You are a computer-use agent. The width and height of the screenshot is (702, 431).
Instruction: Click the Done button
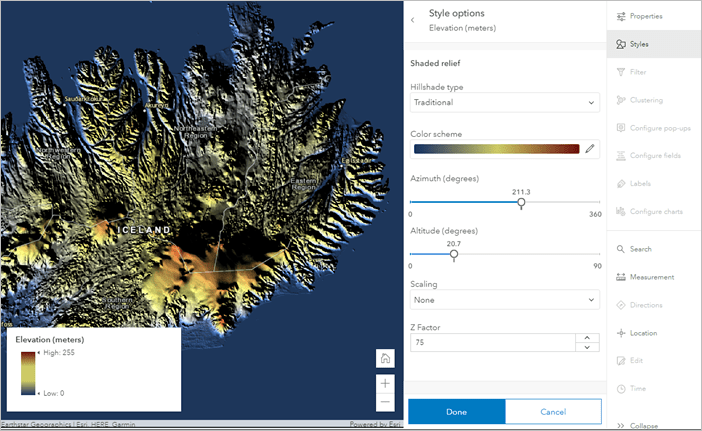click(457, 412)
